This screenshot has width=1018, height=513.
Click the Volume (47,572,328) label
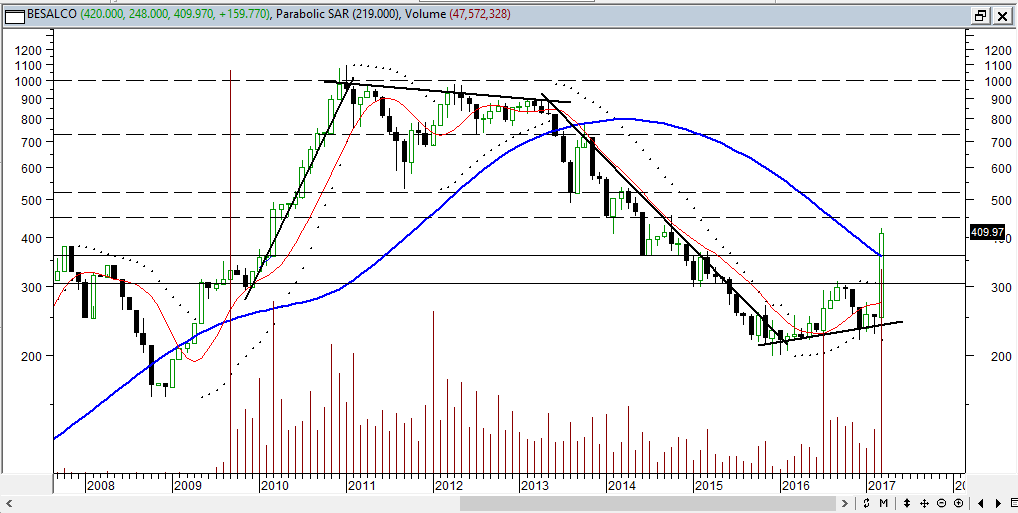pyautogui.click(x=457, y=16)
